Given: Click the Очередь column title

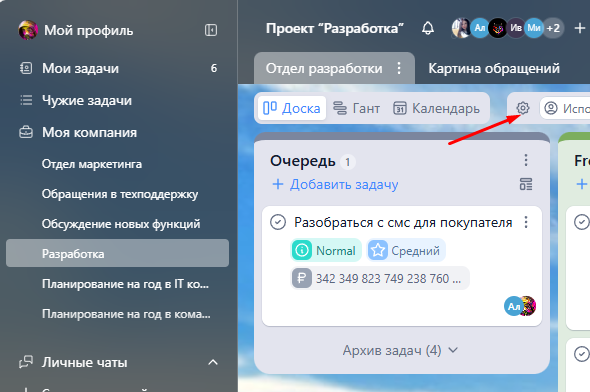Looking at the screenshot, I should (x=303, y=161).
